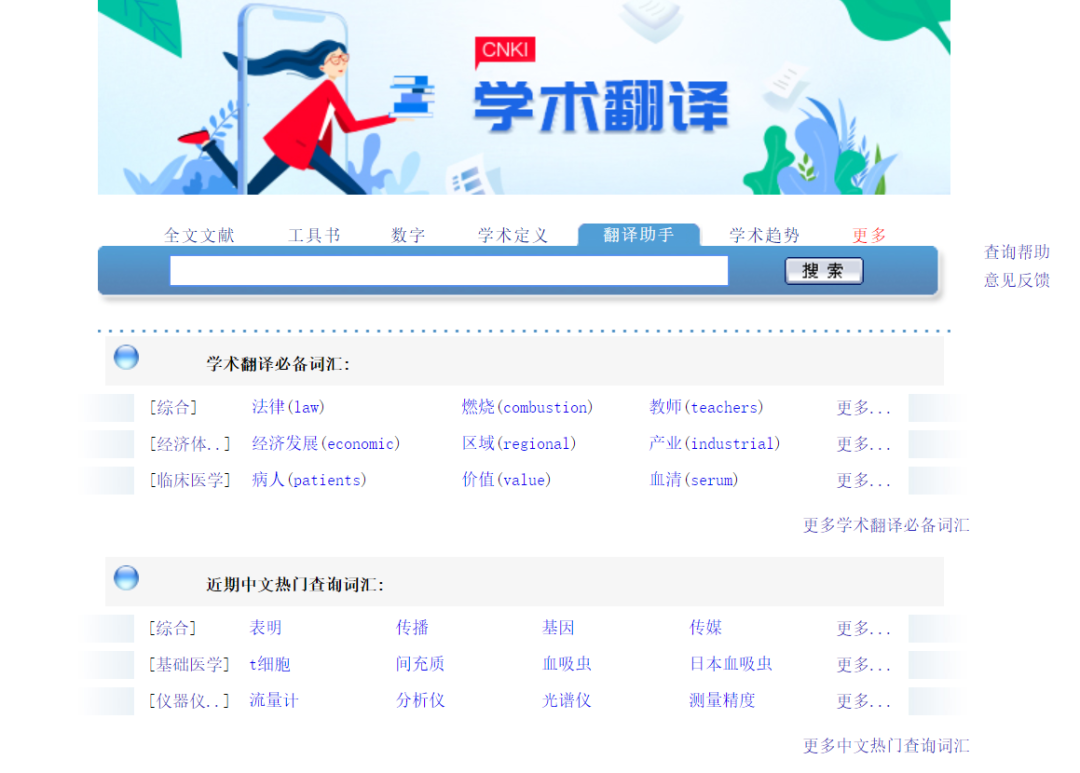
Task: Open the 基因 hot term
Action: 559,628
